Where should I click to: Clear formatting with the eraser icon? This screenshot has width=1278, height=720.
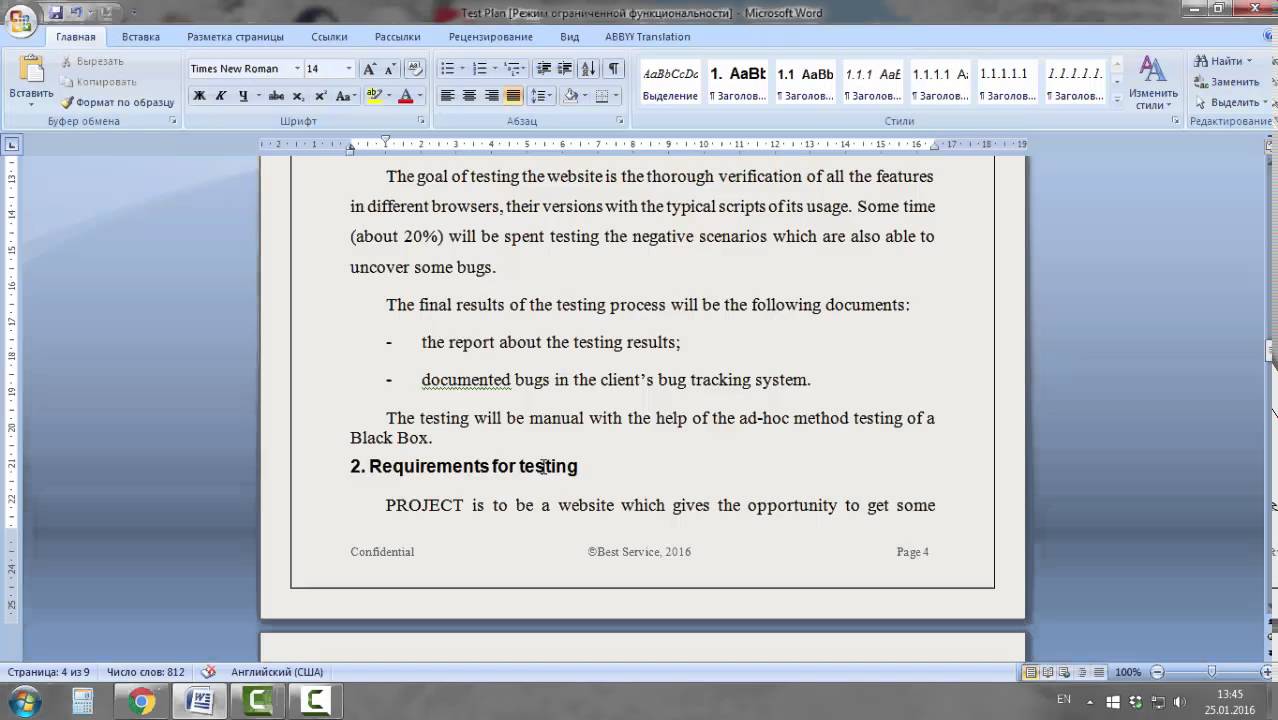tap(416, 69)
